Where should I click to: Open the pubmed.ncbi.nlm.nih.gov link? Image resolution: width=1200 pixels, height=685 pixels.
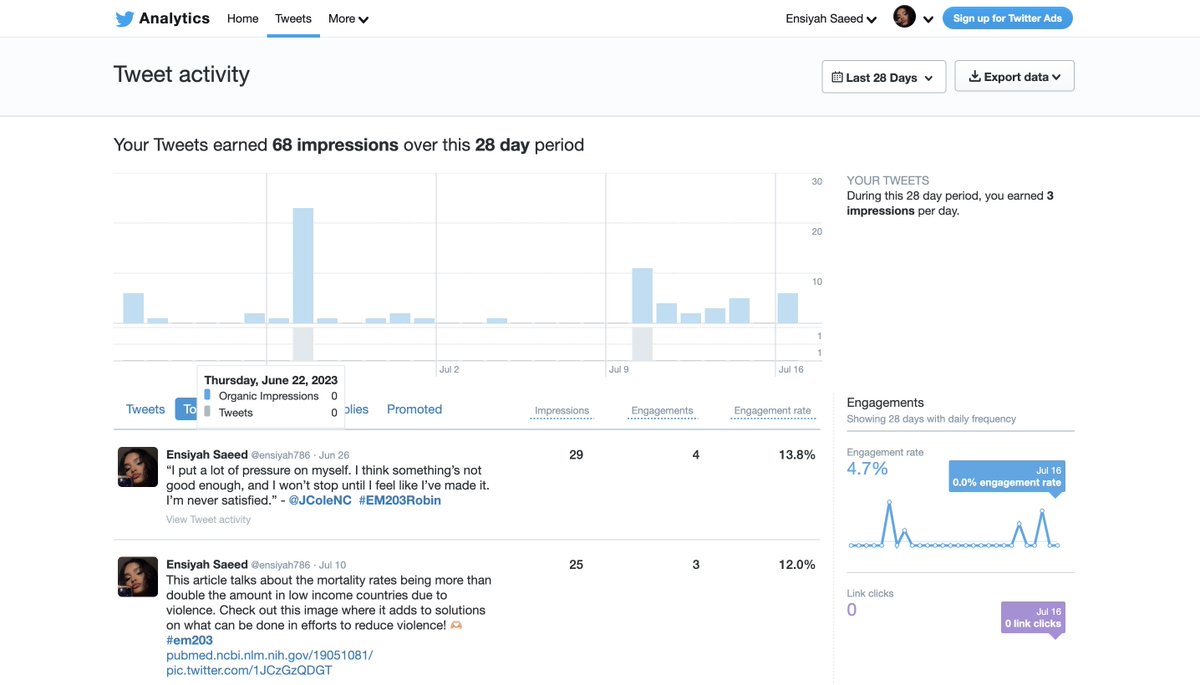pos(269,655)
